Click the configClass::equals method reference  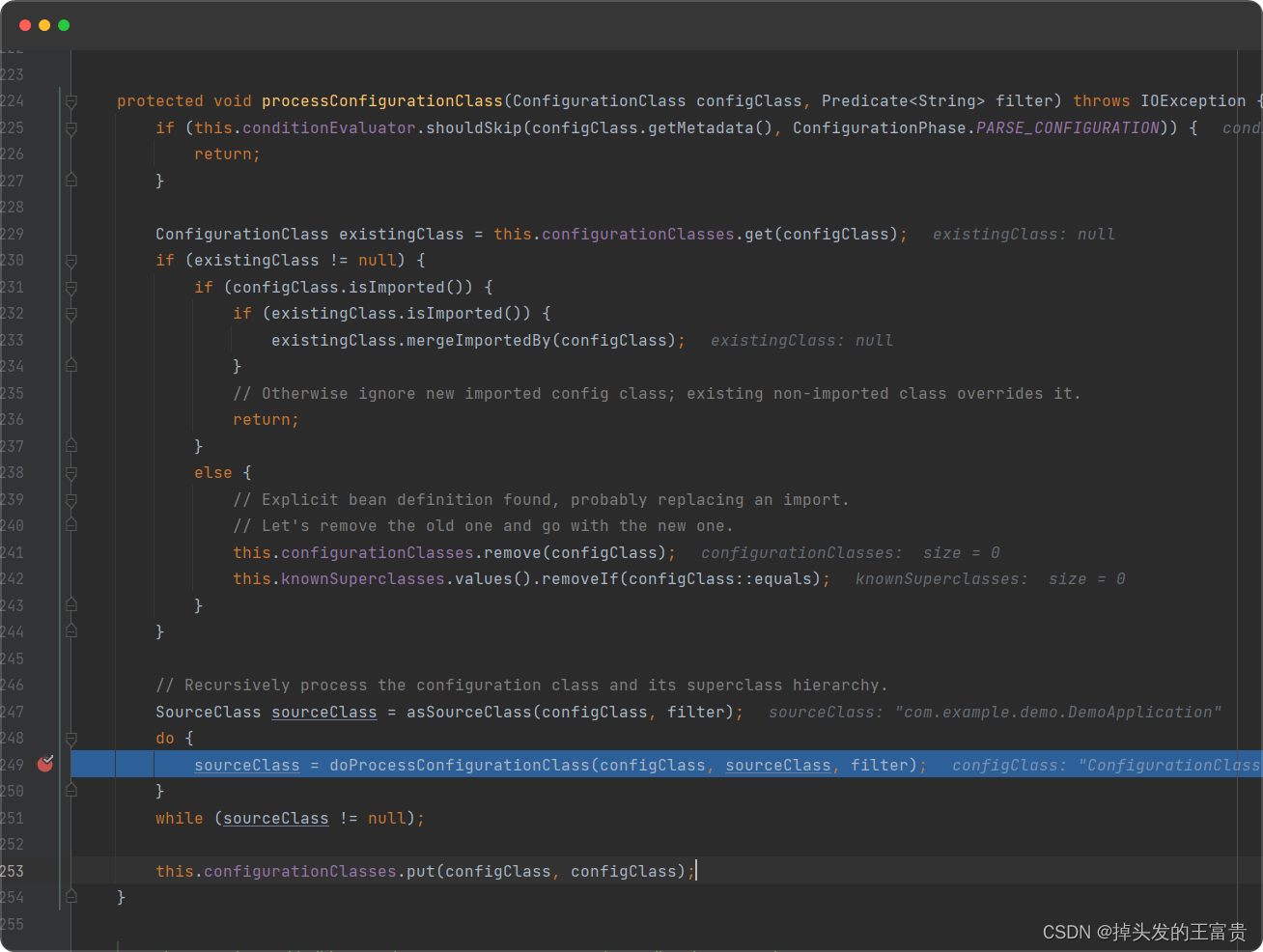720,579
